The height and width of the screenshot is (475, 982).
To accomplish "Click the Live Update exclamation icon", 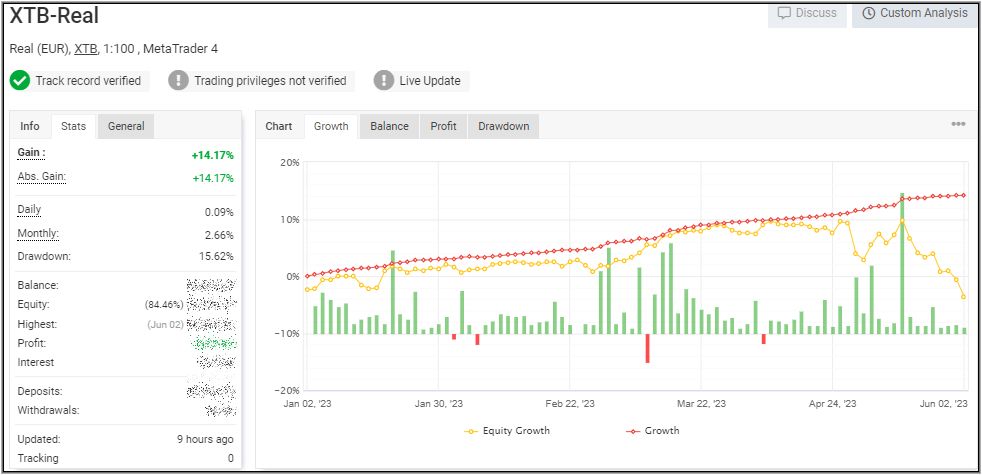I will click(x=384, y=81).
